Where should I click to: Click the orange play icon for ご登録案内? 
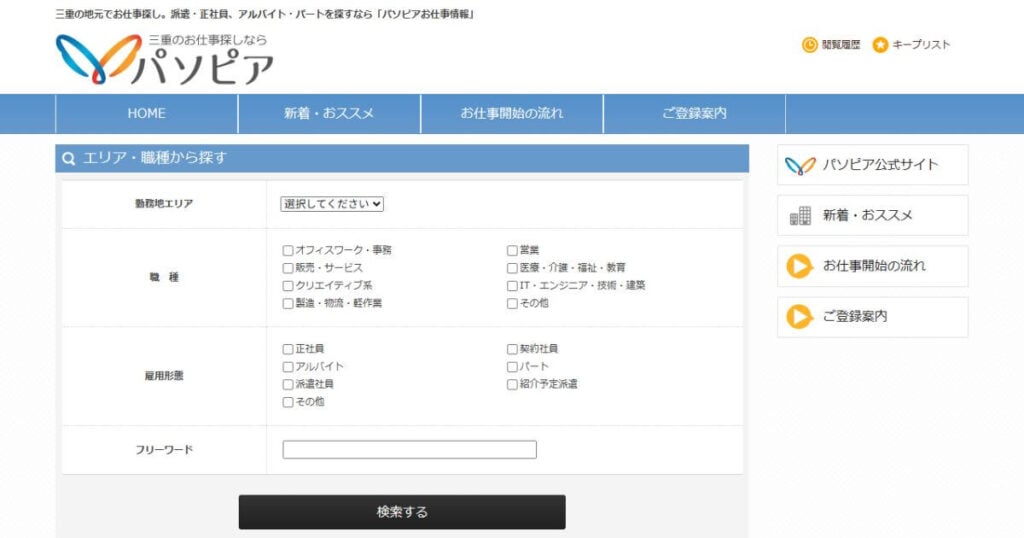[x=800, y=317]
